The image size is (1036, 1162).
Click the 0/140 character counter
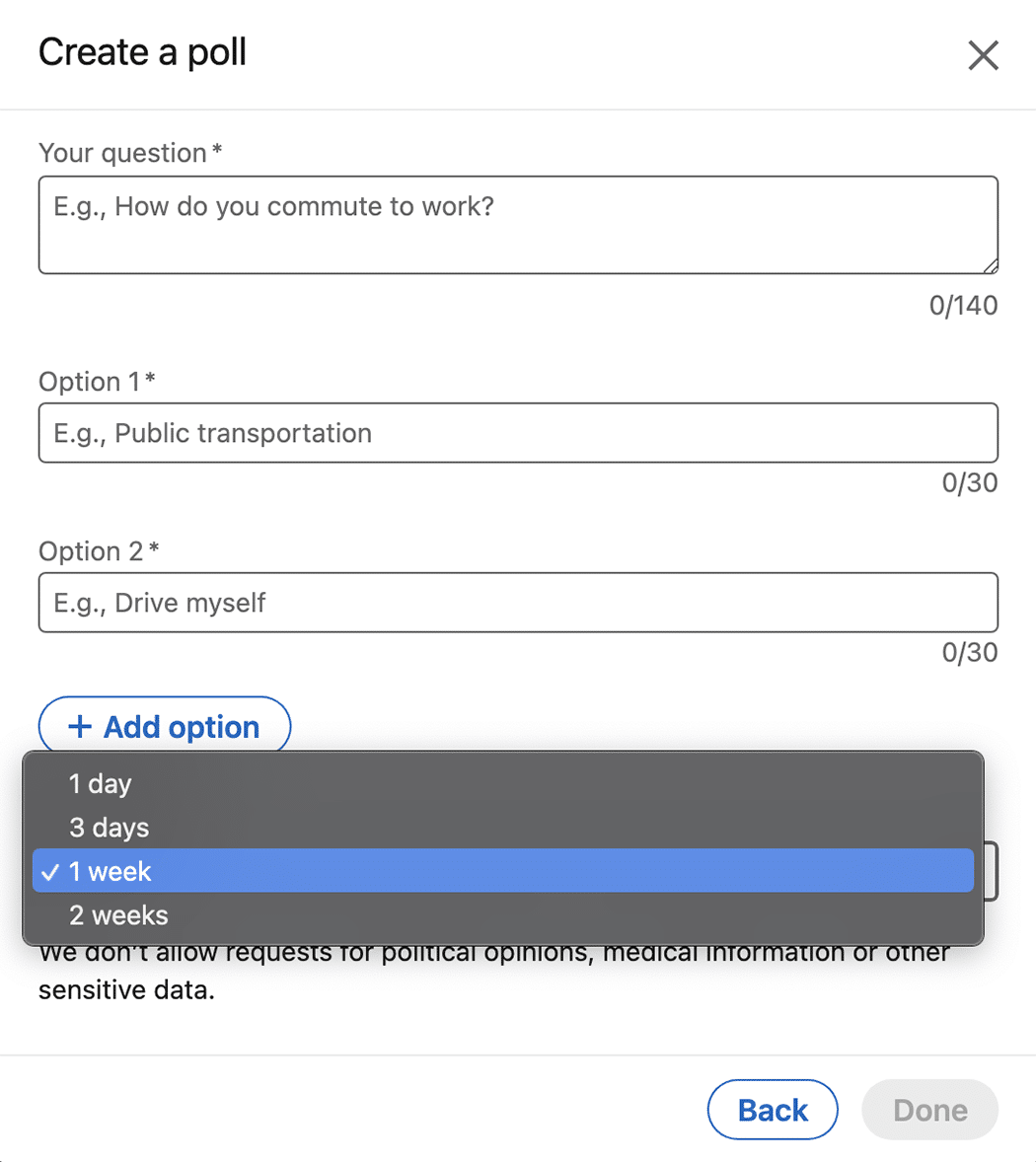click(963, 306)
